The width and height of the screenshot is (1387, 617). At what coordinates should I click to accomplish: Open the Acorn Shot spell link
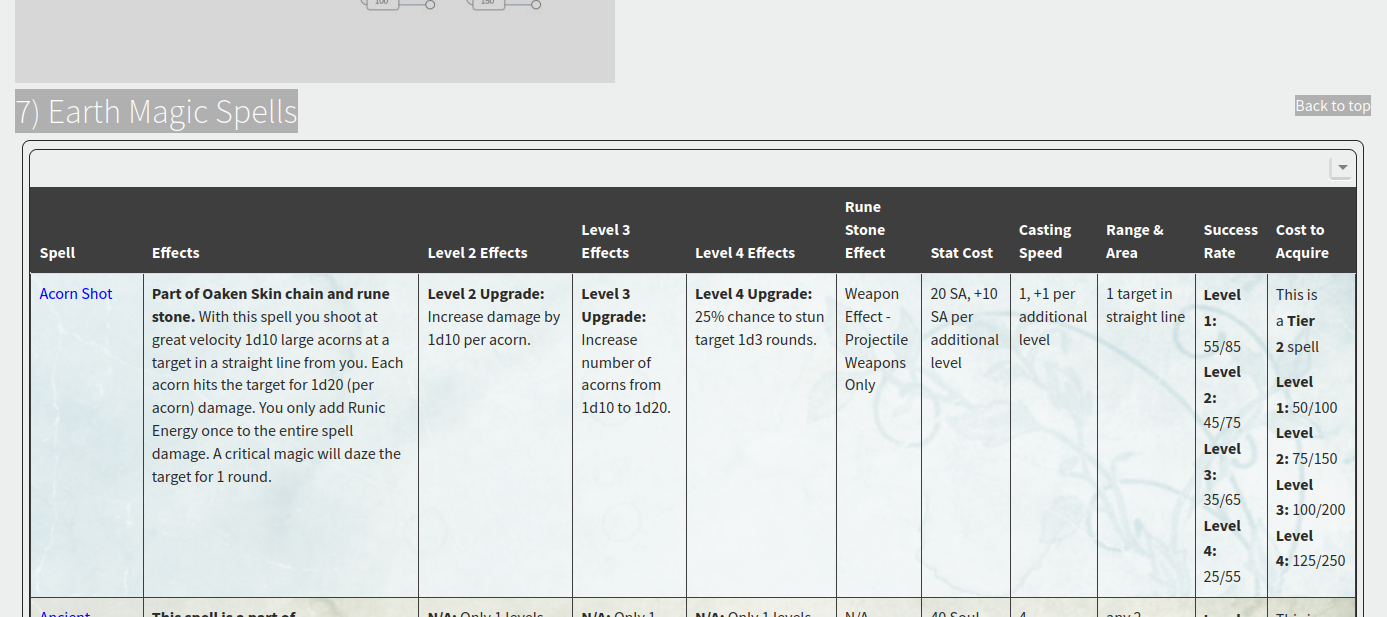pyautogui.click(x=76, y=294)
